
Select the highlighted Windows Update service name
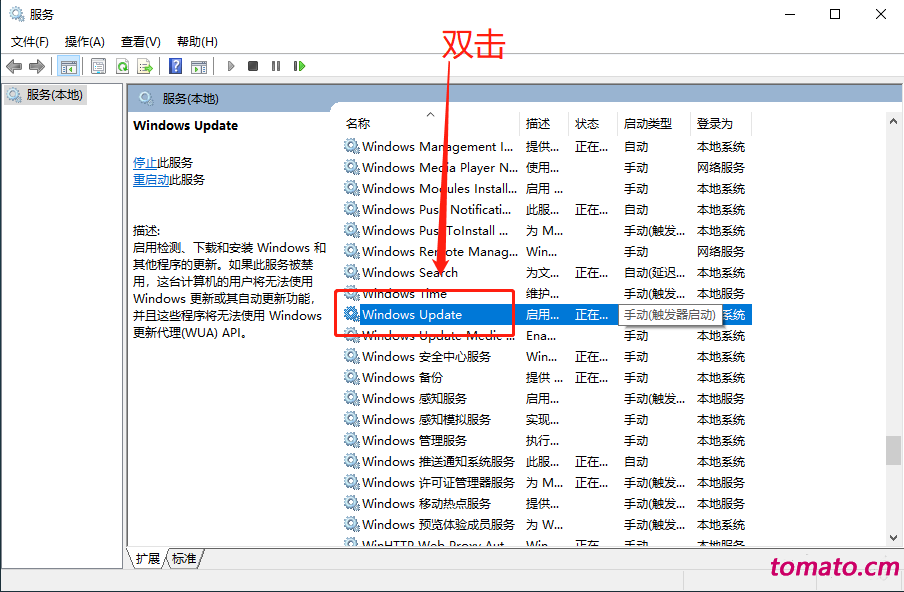tap(412, 315)
